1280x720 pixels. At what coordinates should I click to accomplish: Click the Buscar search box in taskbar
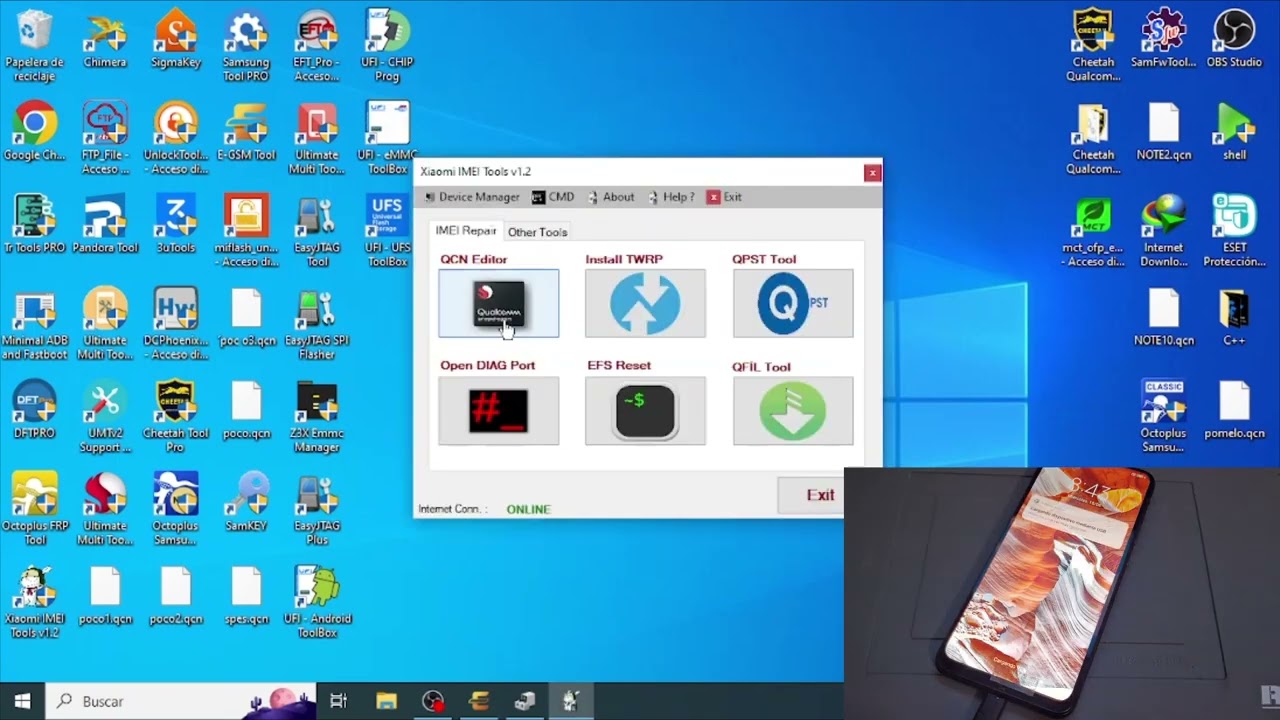[x=182, y=701]
